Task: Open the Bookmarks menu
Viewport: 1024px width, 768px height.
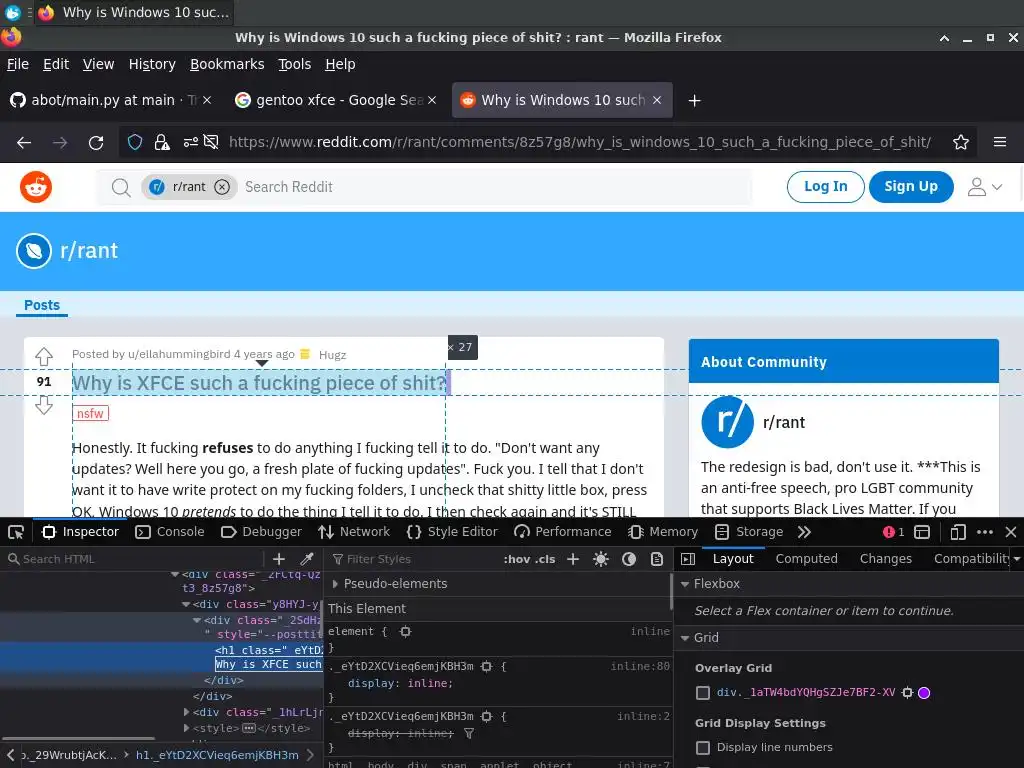Action: pos(227,64)
